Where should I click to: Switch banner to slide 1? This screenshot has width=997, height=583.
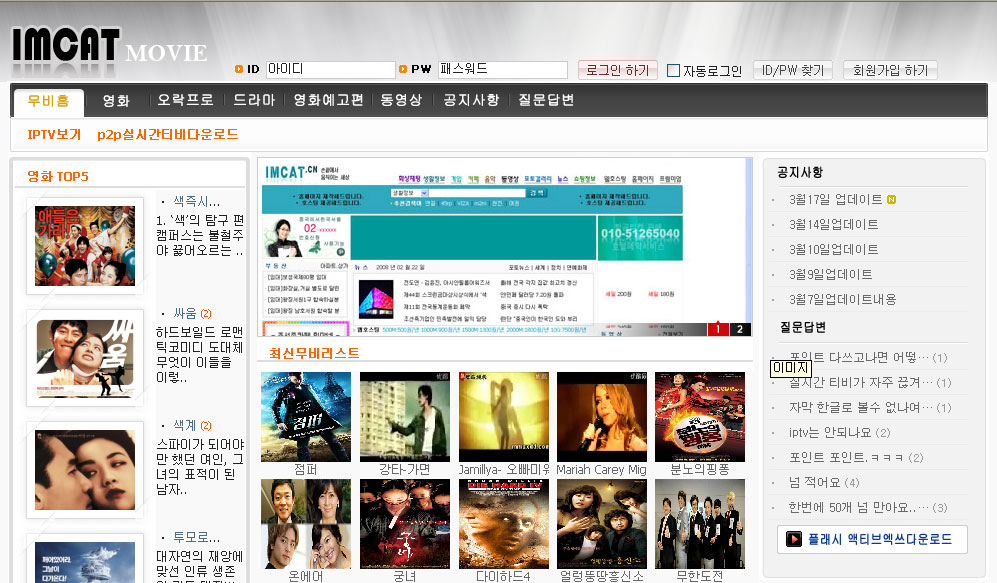tap(718, 329)
